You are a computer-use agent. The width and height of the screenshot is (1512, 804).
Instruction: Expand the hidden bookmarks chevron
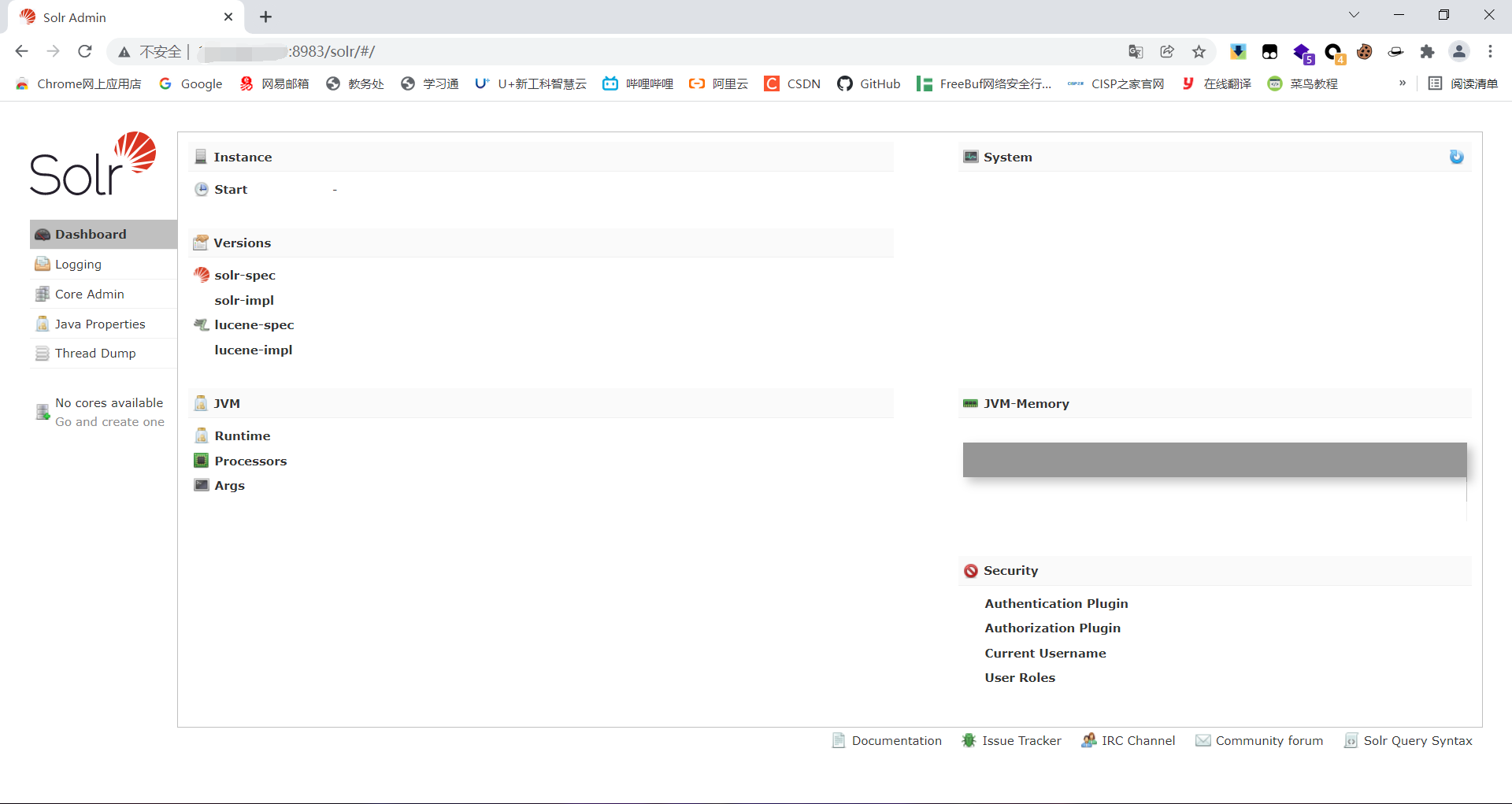(x=1403, y=83)
